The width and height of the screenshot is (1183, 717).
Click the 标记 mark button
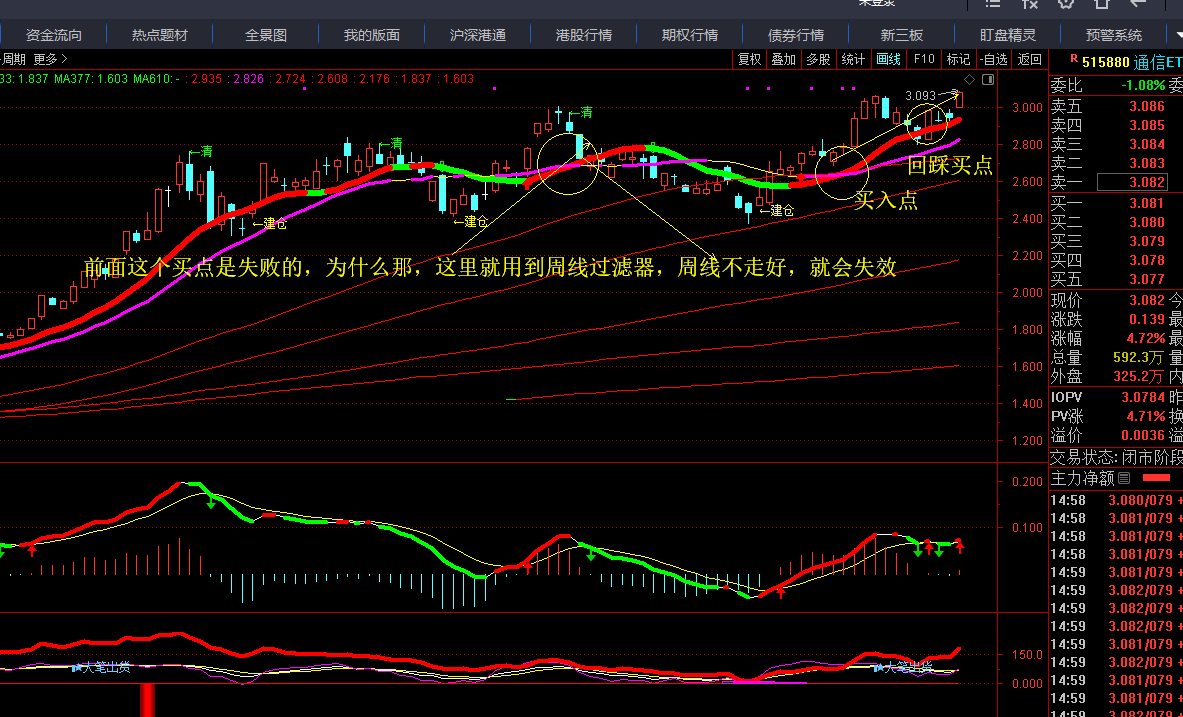click(958, 59)
